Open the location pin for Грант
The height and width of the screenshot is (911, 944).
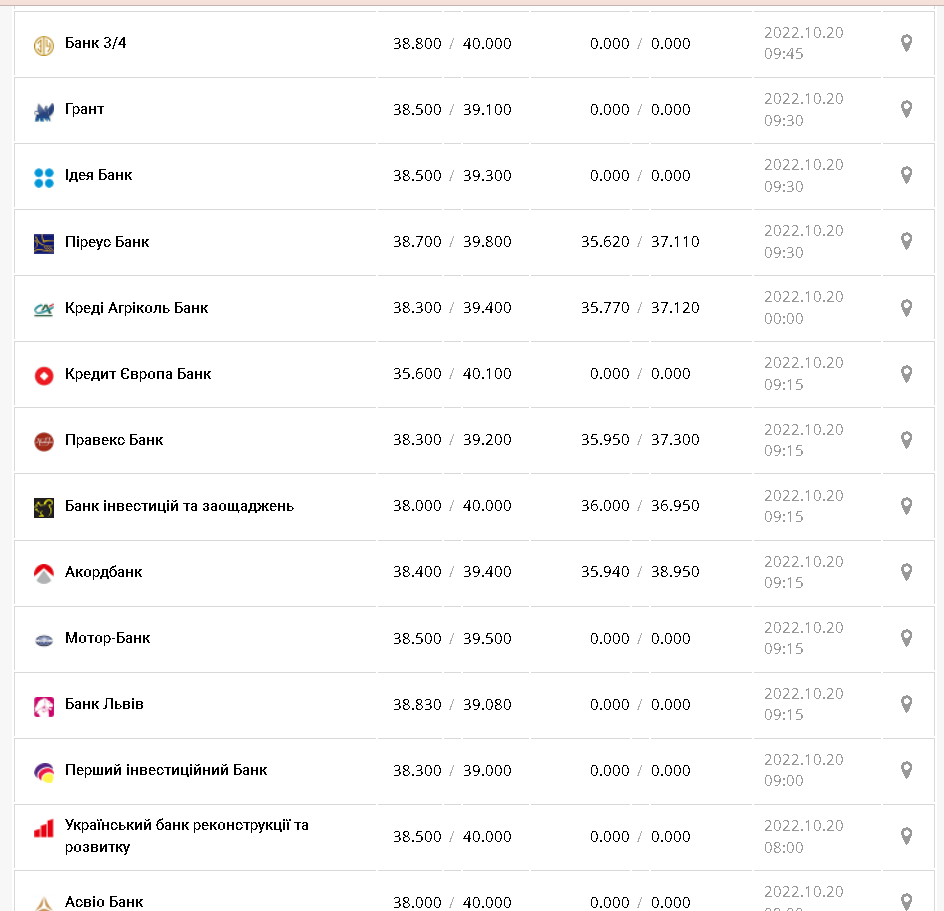pos(906,109)
